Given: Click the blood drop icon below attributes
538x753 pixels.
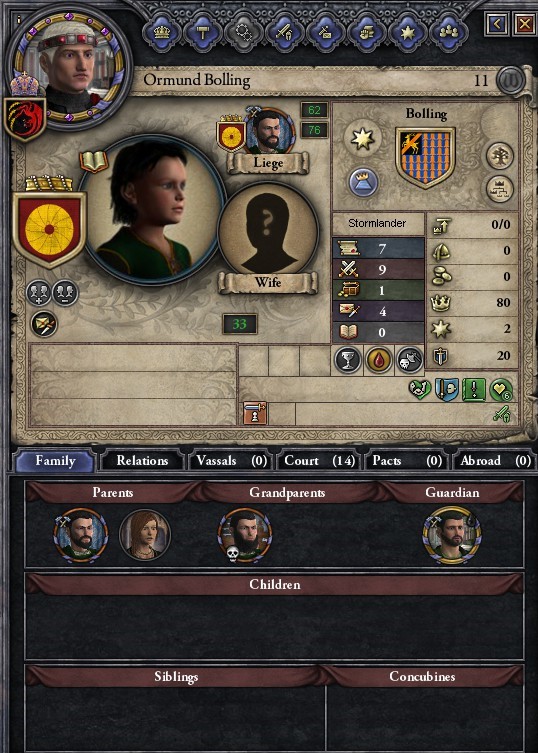Looking at the screenshot, I should click(x=379, y=360).
